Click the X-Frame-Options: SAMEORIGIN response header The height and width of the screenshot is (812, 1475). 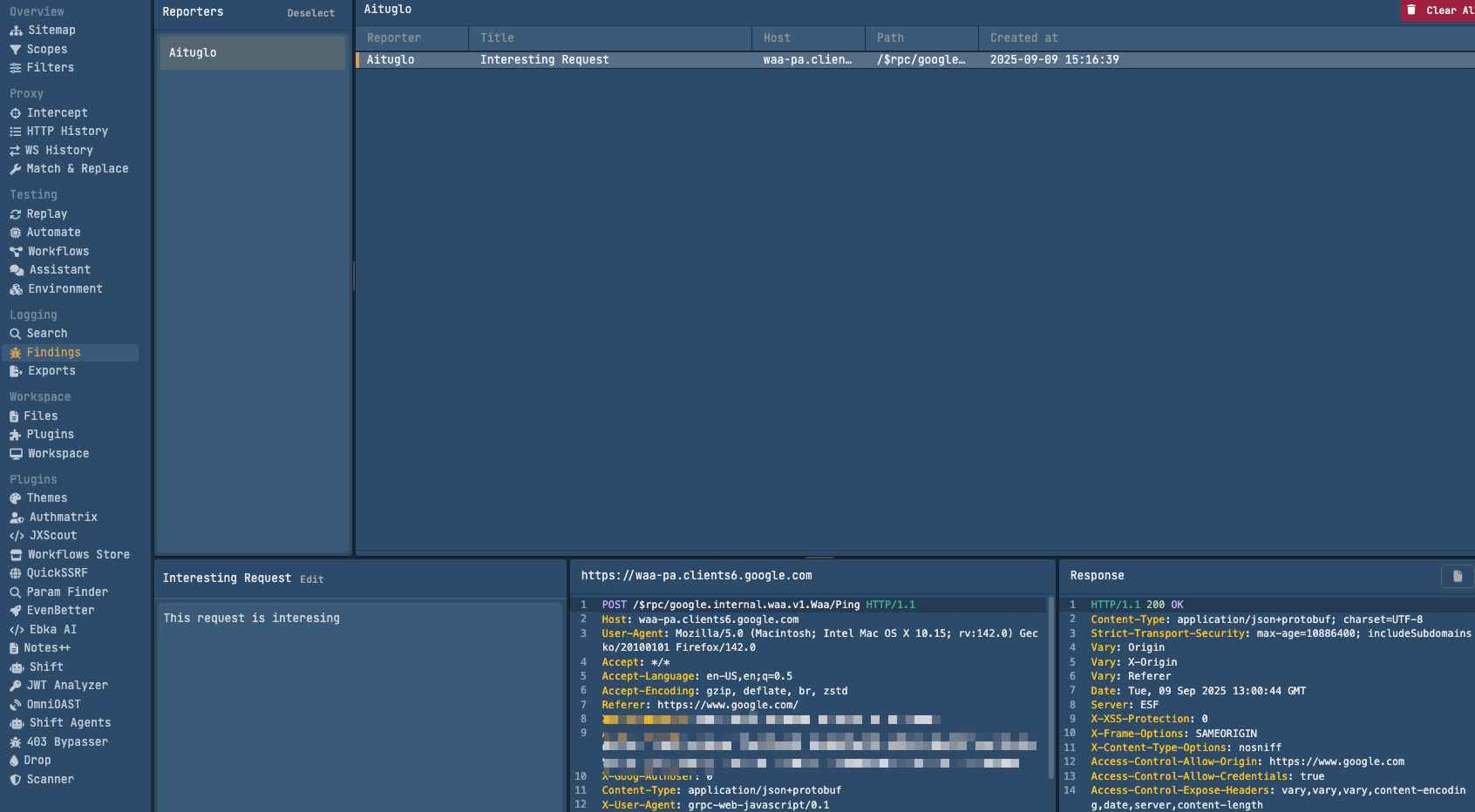1173,734
